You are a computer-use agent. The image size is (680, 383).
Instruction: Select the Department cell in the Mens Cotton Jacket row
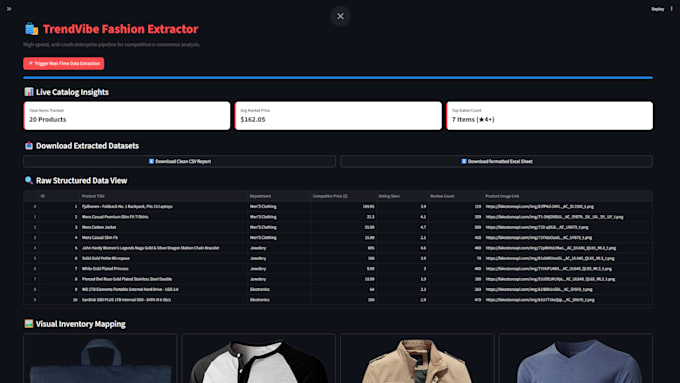coord(279,227)
